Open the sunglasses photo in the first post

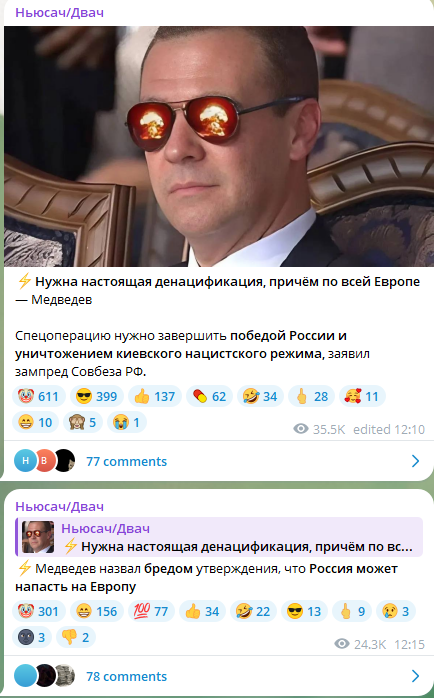(x=219, y=146)
